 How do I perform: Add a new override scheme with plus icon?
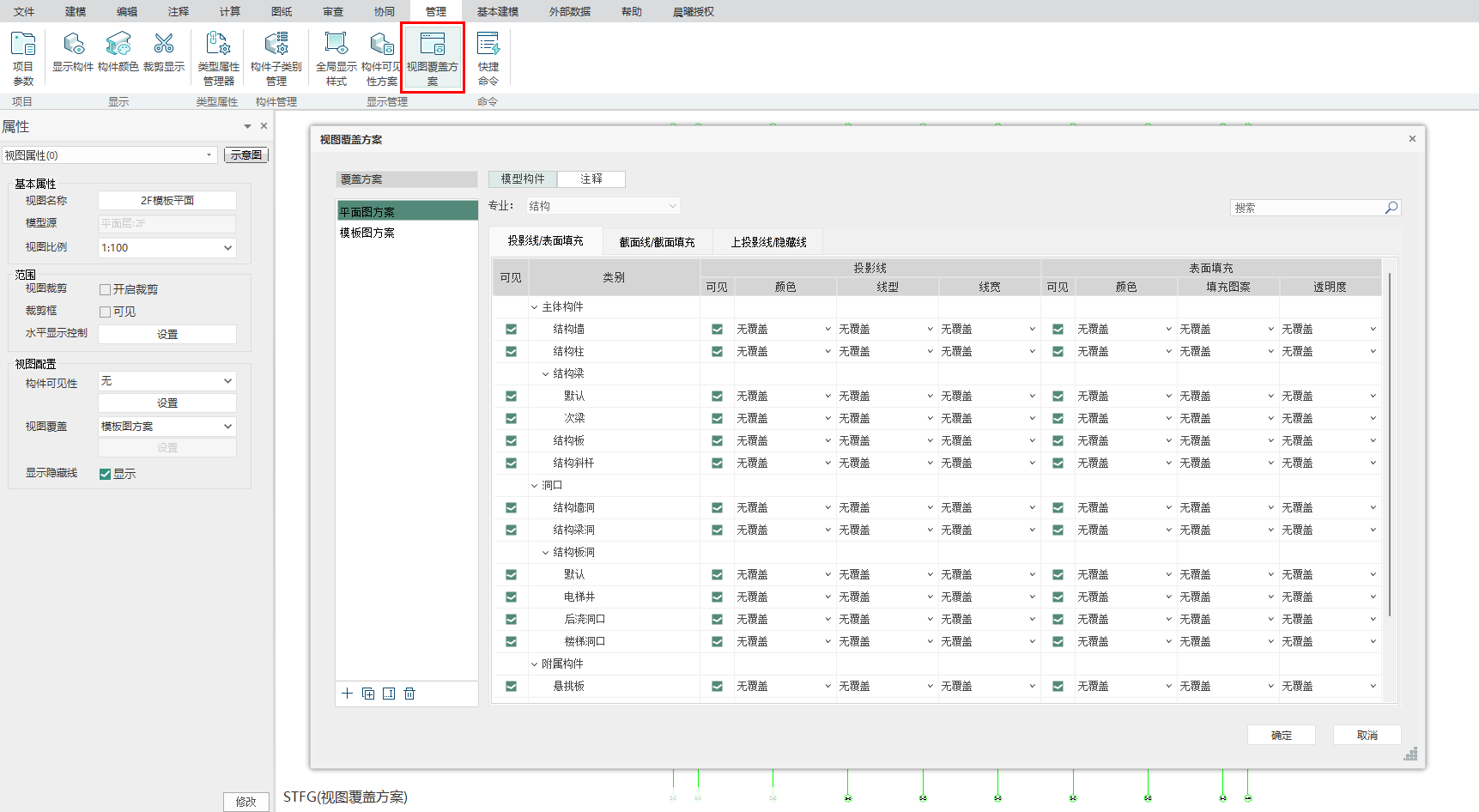click(347, 694)
